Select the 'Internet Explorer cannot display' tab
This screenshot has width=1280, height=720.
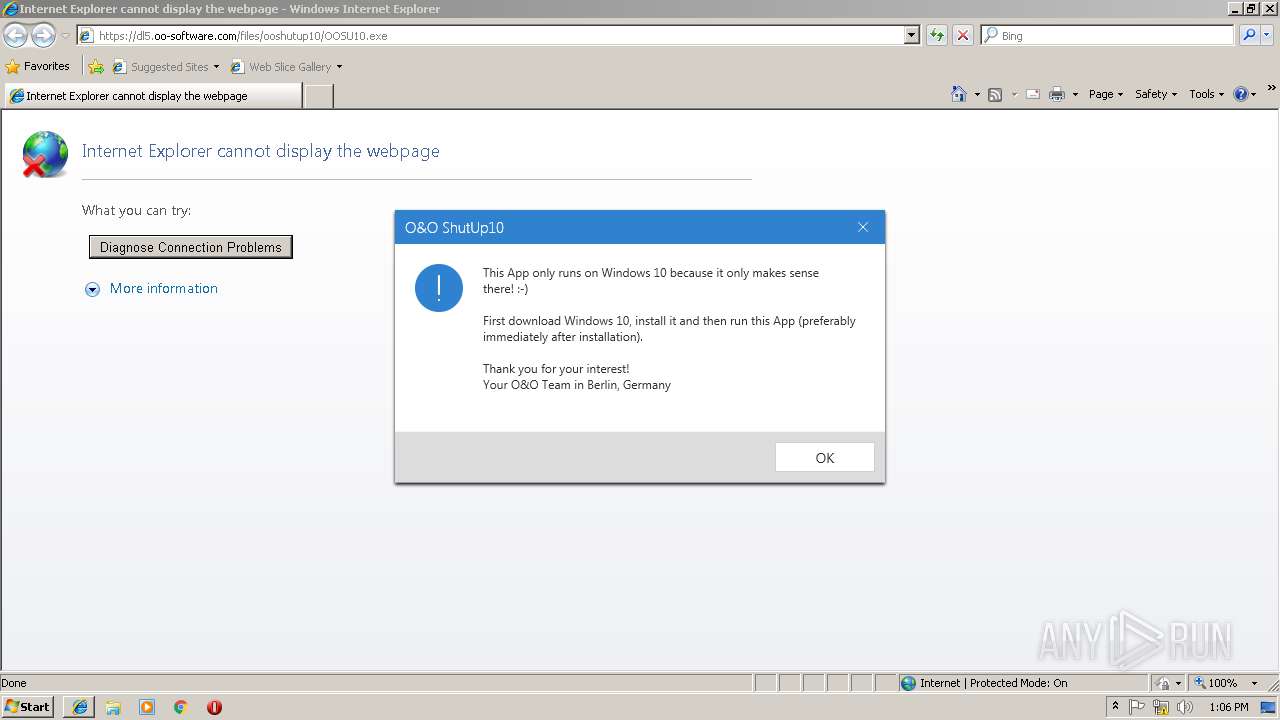[152, 96]
